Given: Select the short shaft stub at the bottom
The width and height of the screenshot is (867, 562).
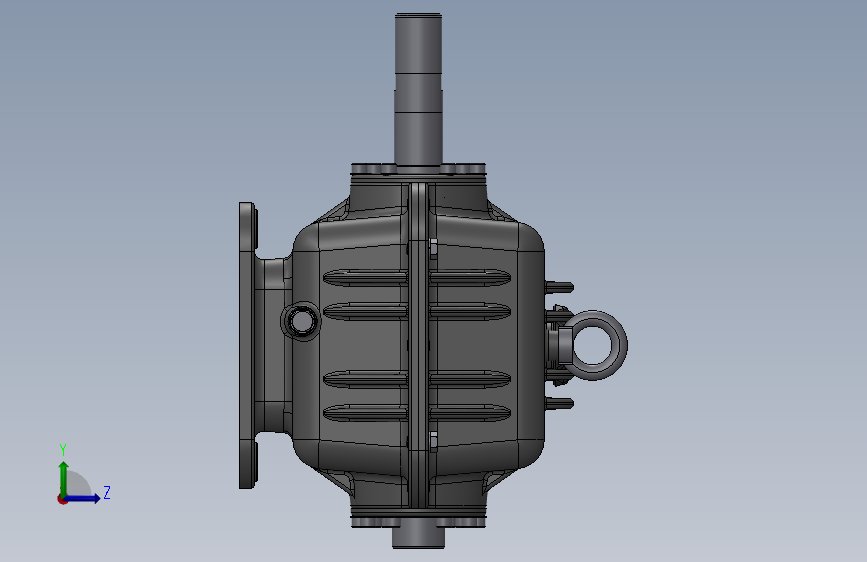Looking at the screenshot, I should tap(419, 536).
